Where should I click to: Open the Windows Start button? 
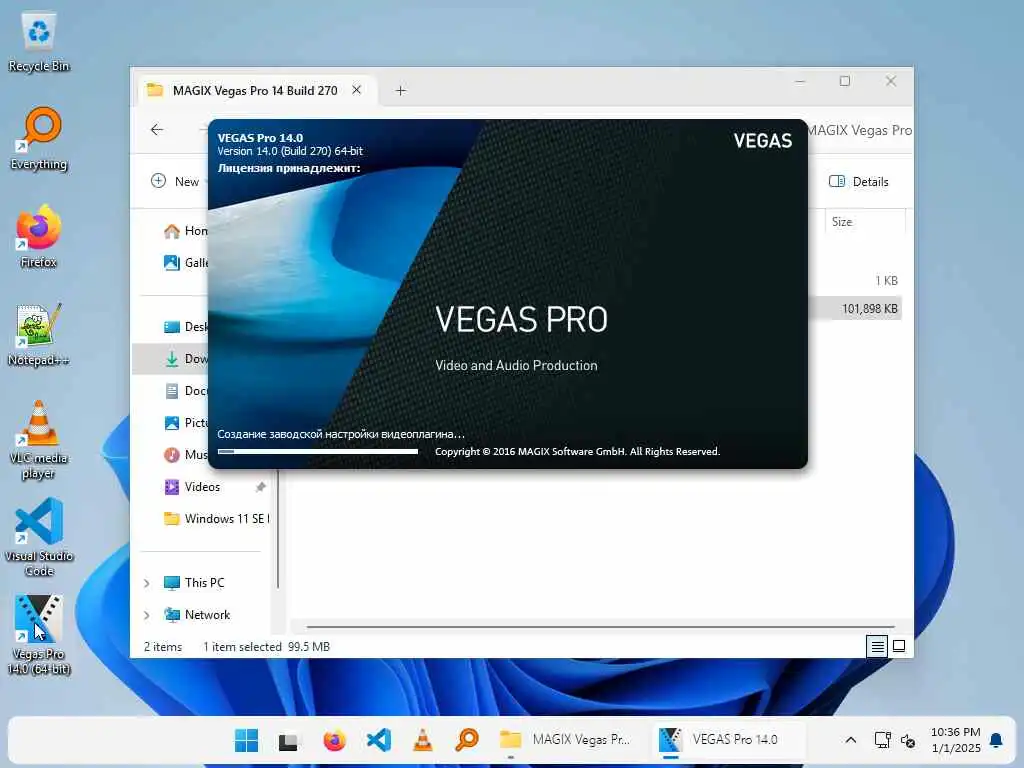tap(246, 740)
